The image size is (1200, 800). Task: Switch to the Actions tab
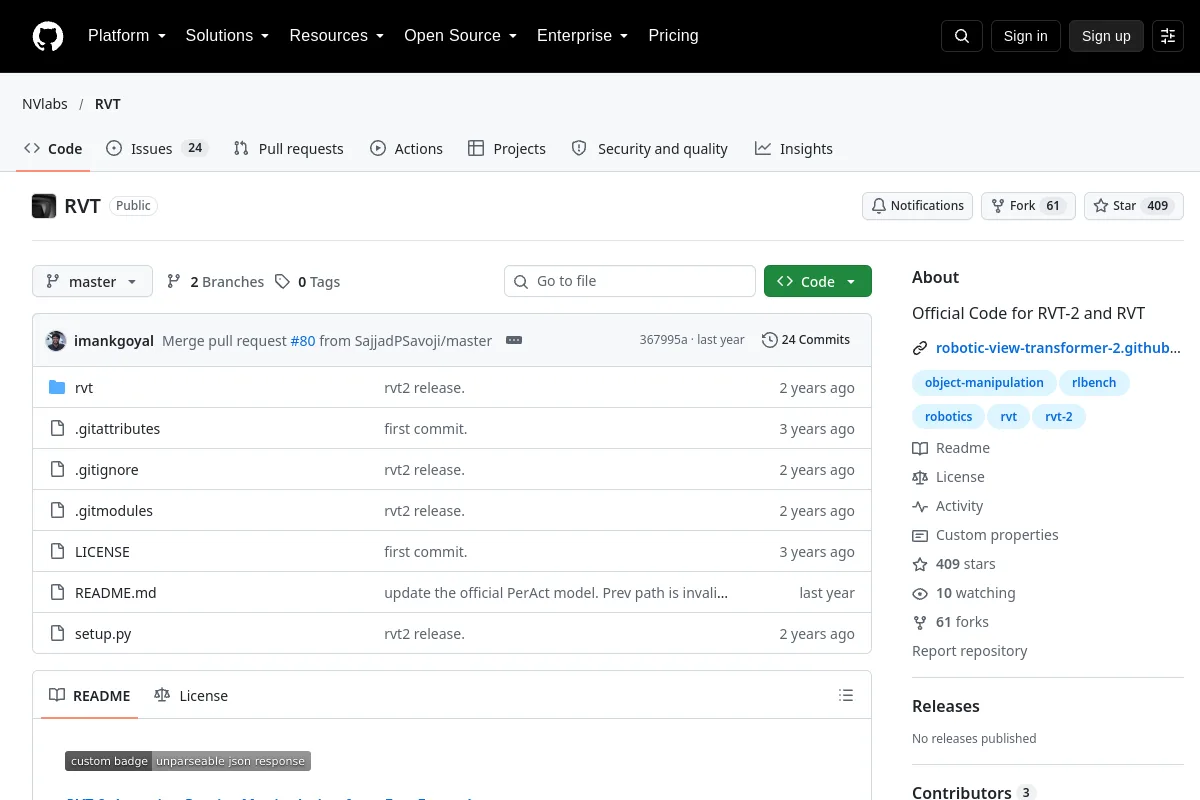(406, 149)
